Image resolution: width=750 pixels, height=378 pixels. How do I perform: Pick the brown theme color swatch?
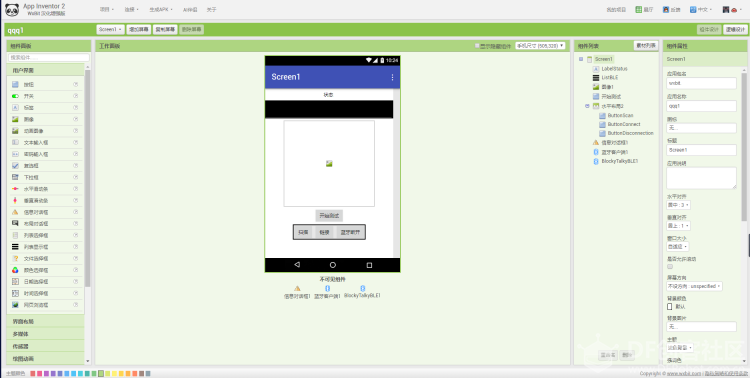coord(142,373)
